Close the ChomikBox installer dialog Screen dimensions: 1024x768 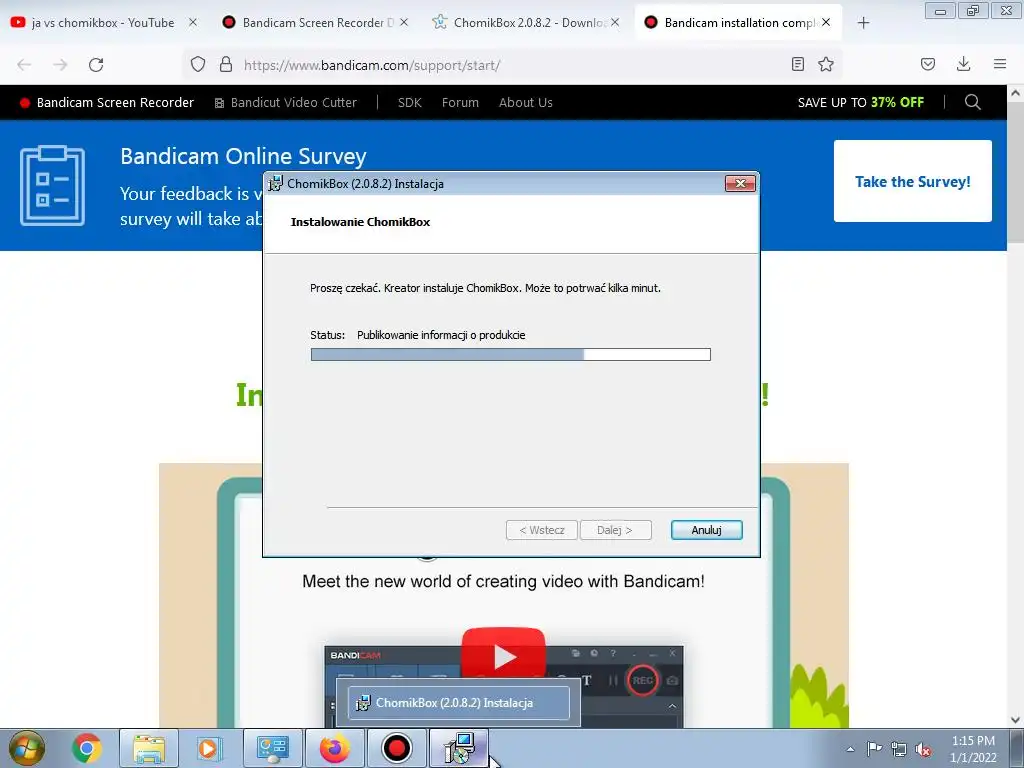740,184
